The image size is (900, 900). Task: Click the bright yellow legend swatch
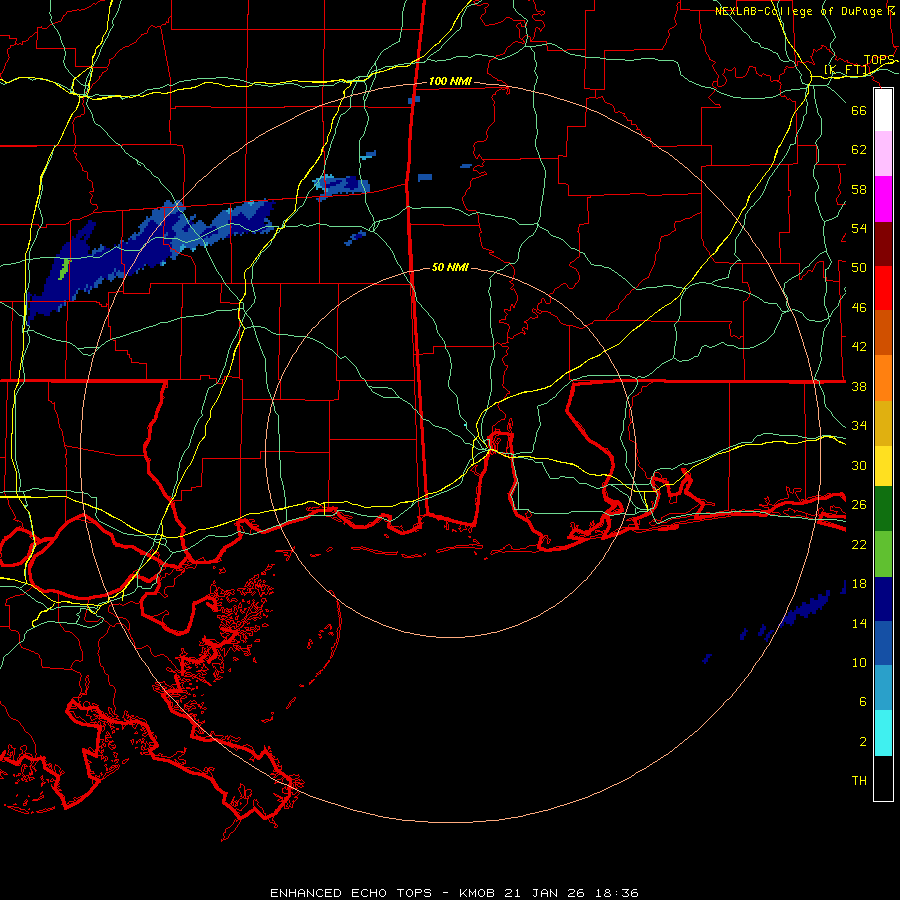pos(883,466)
